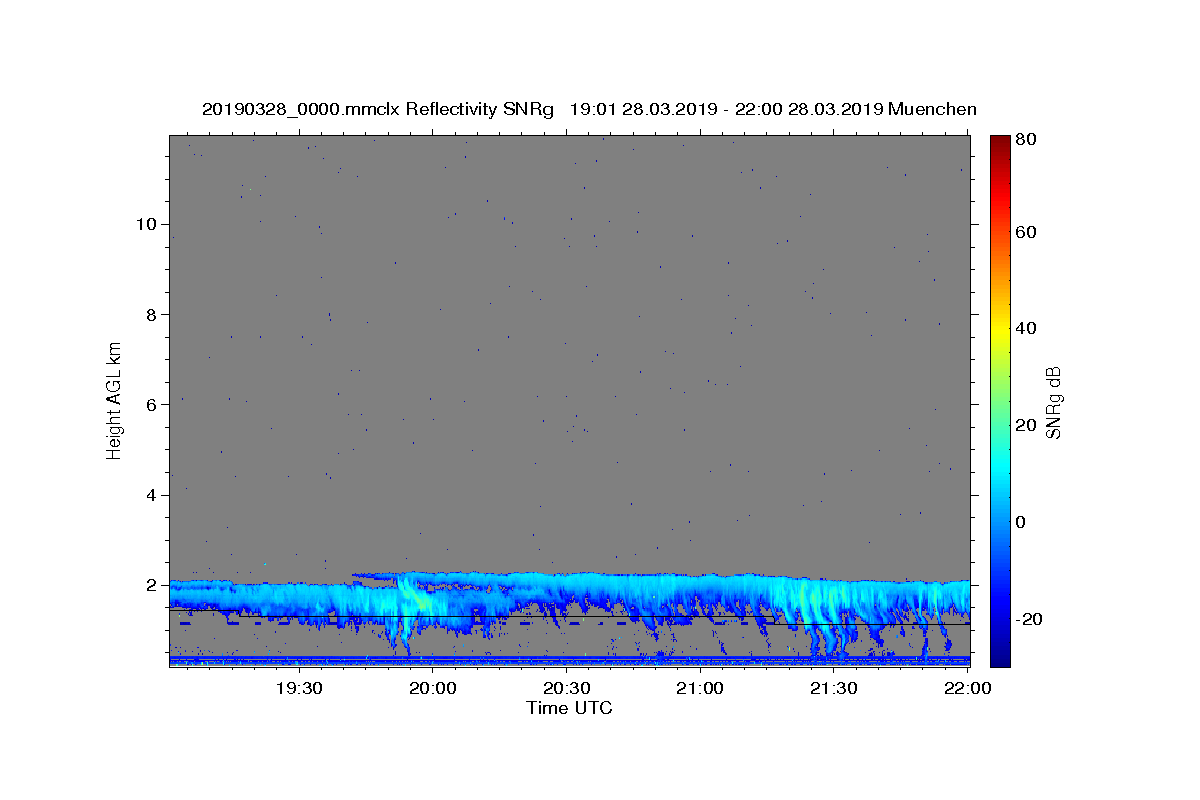This screenshot has height=800, width=1200.
Task: Click the plot title text starting "20190328_0000.mmclx"
Action: pos(589,109)
